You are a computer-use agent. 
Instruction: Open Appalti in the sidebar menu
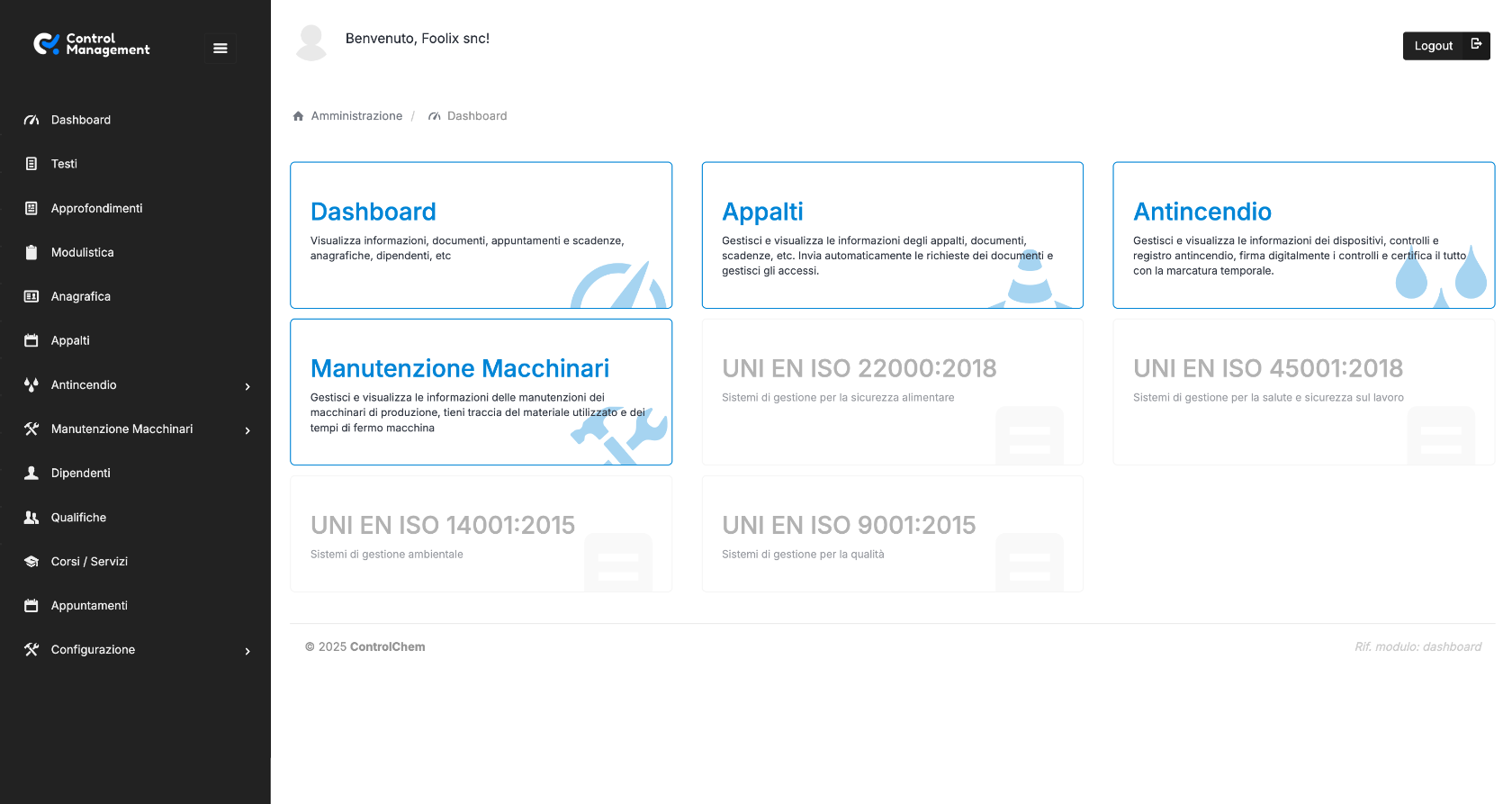(70, 340)
